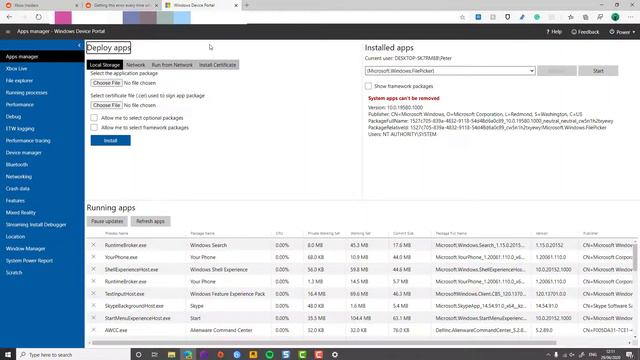Kill TextInputHost.exe with X icon
This screenshot has height=360, width=640.
point(93,293)
